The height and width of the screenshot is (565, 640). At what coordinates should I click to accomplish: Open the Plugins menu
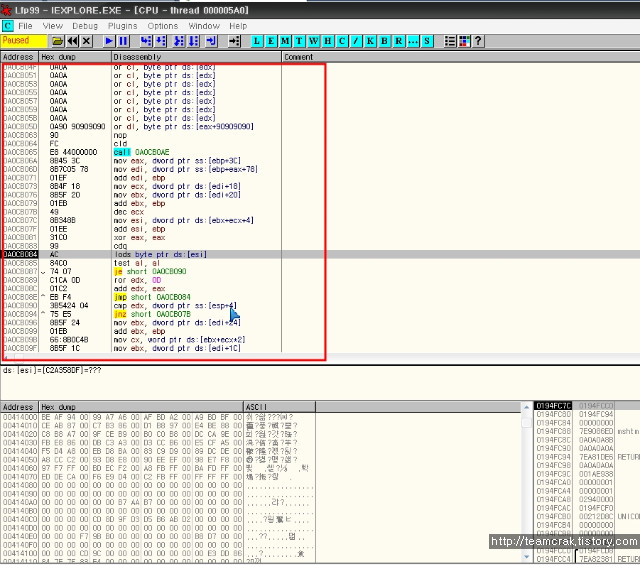point(122,26)
